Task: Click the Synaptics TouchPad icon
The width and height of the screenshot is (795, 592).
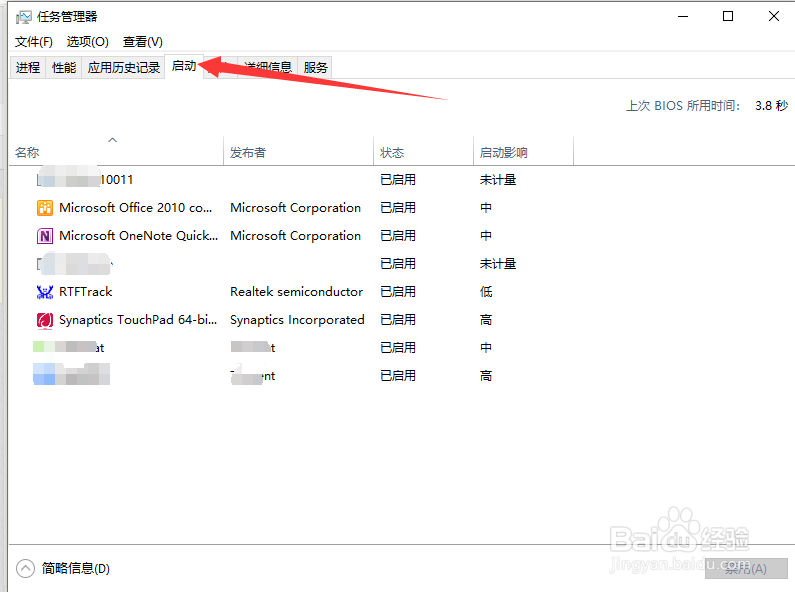Action: [x=45, y=320]
